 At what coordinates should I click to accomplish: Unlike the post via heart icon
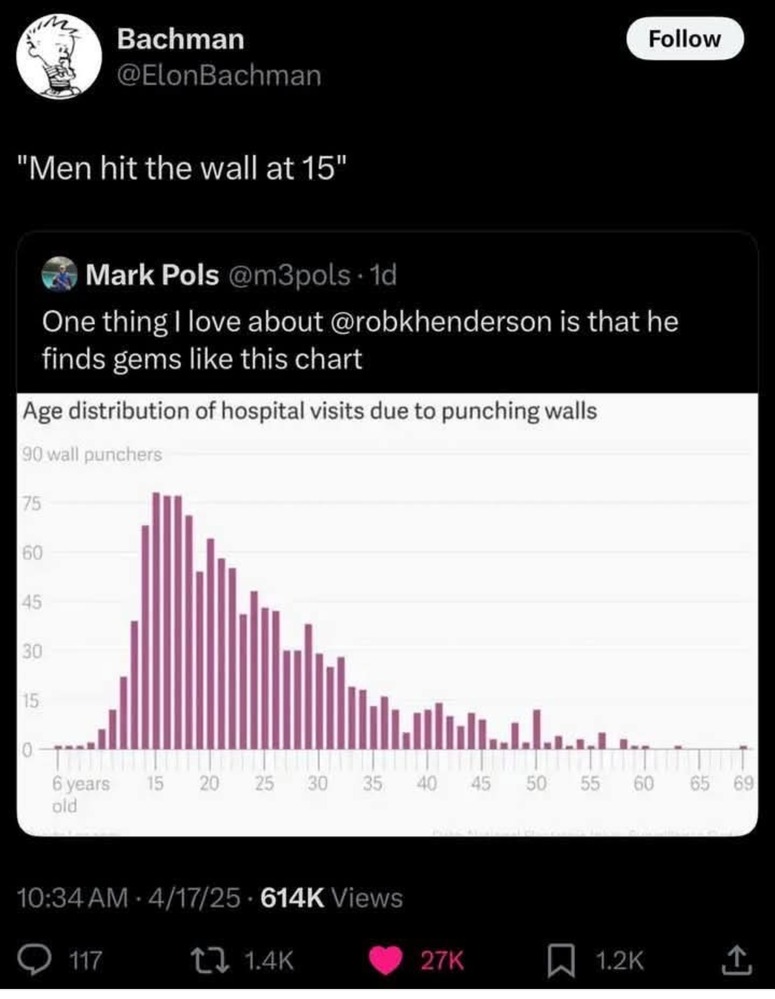pos(385,959)
